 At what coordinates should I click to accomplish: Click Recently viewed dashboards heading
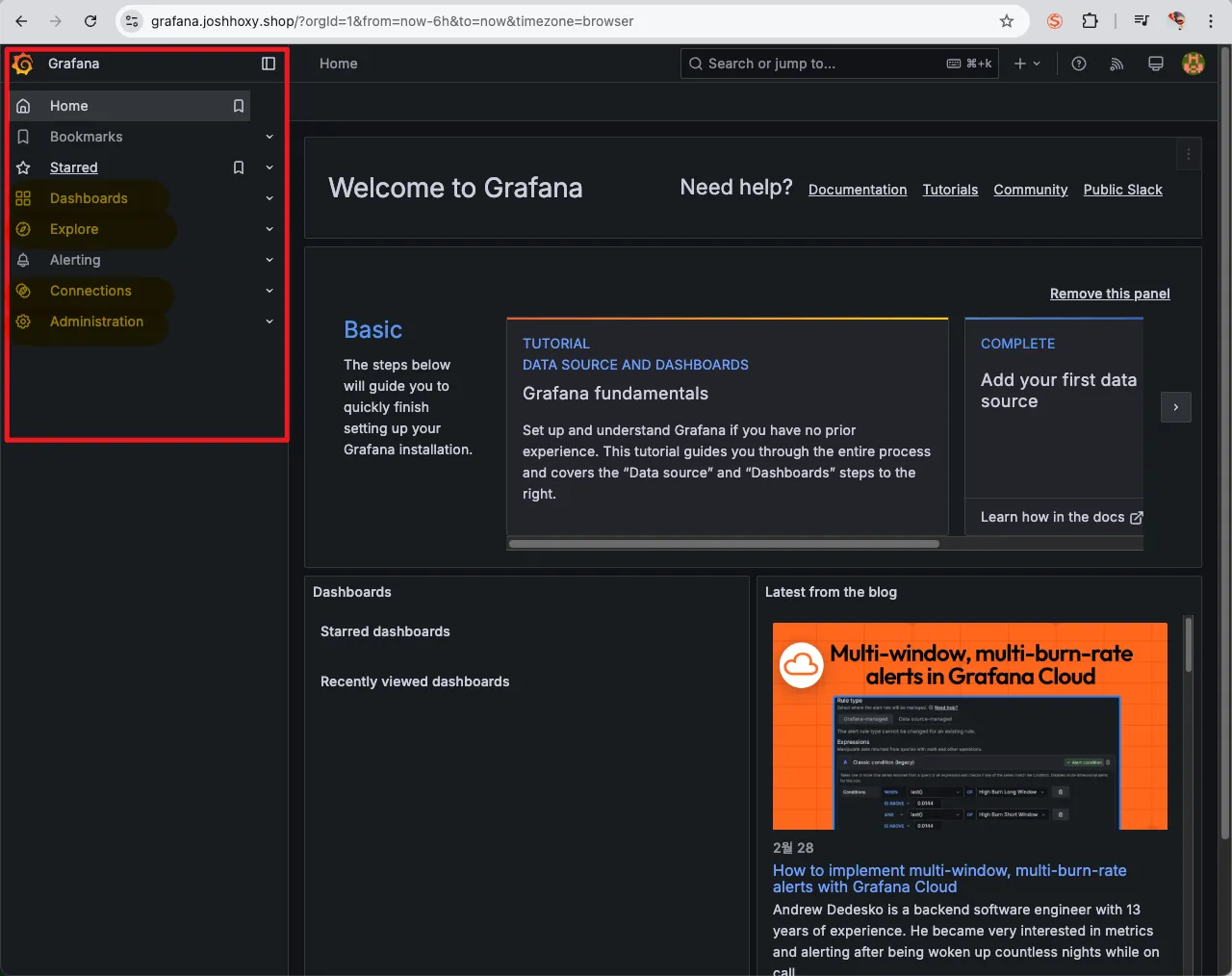(x=415, y=681)
